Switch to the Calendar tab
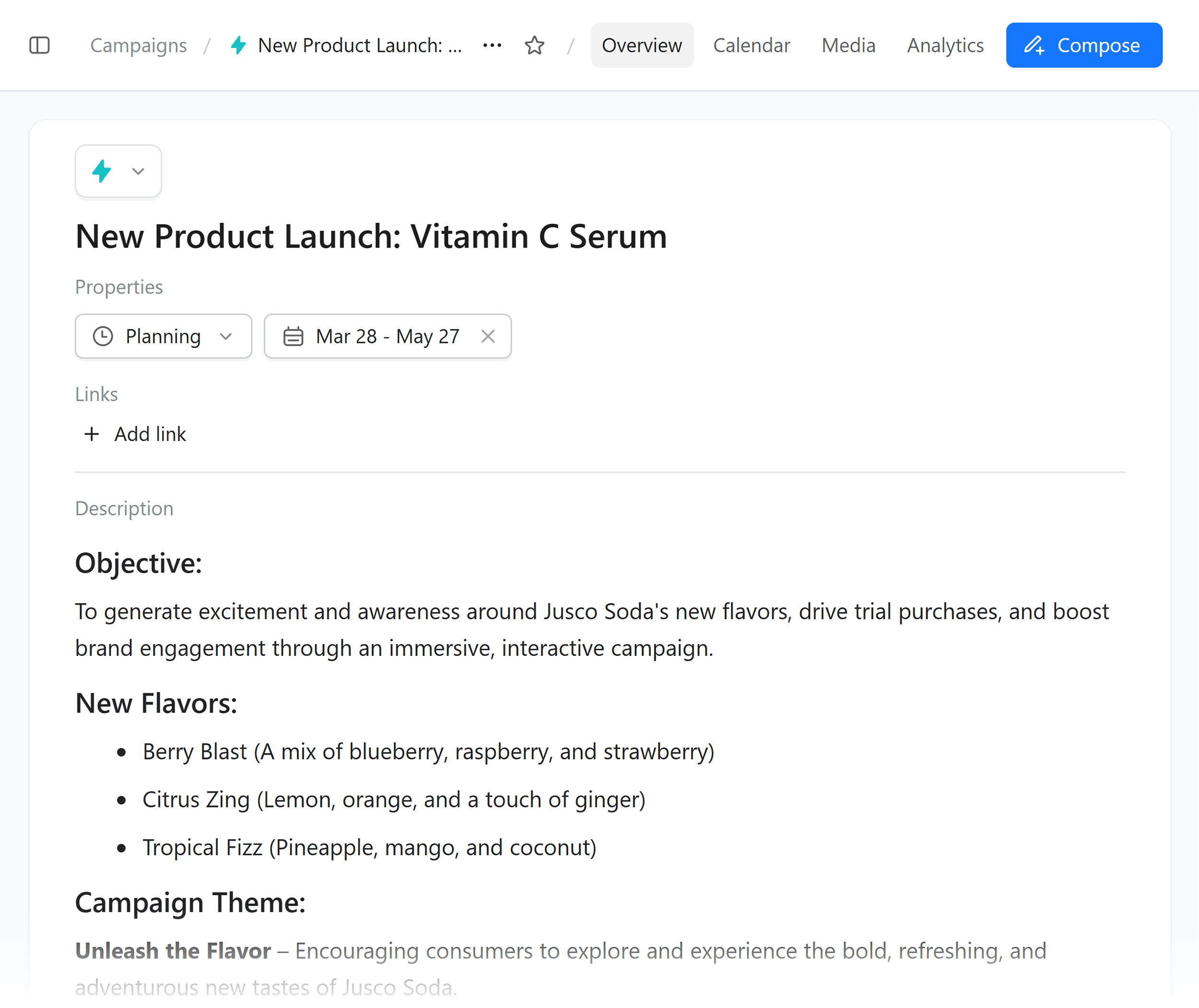 [751, 45]
